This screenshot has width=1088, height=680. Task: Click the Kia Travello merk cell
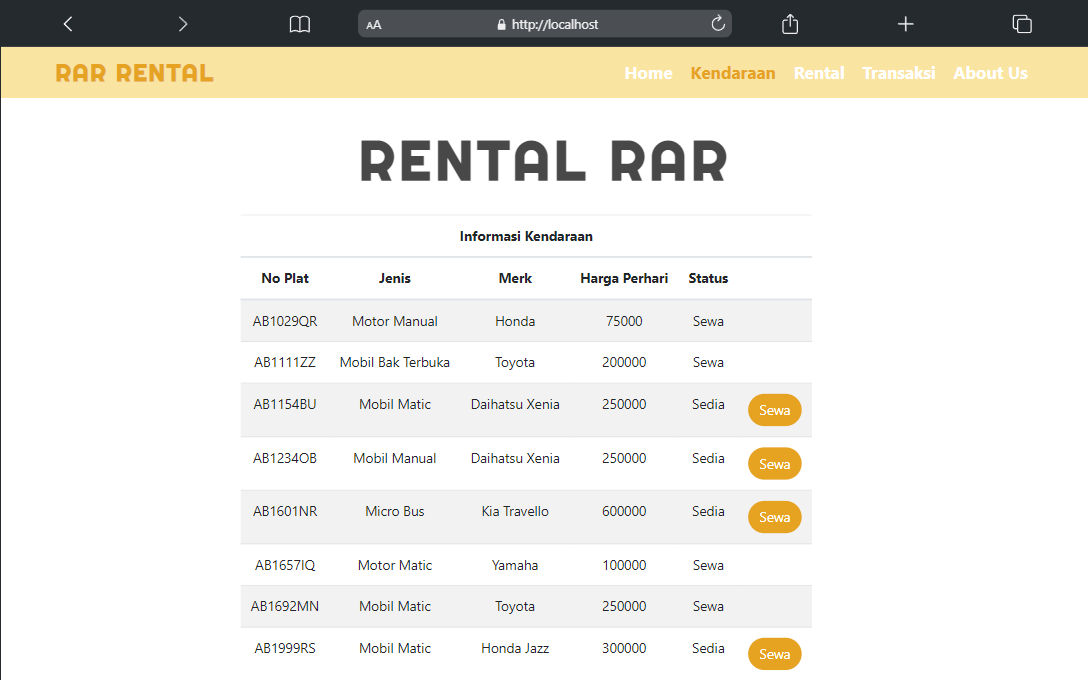(x=515, y=511)
